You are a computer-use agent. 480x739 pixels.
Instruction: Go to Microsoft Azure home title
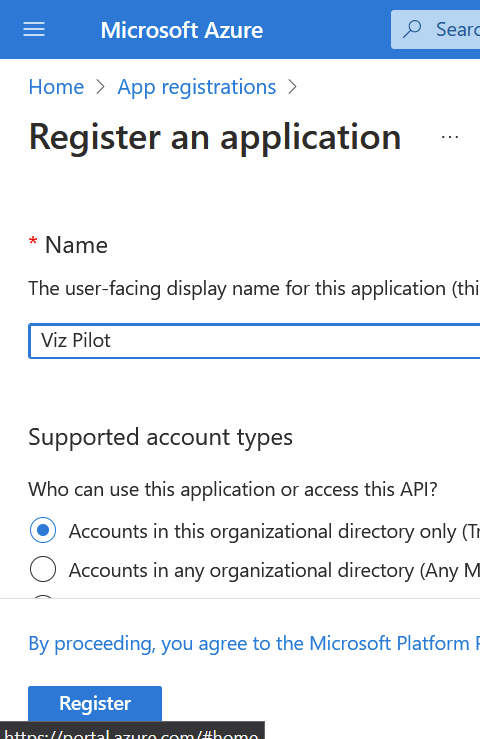[182, 30]
